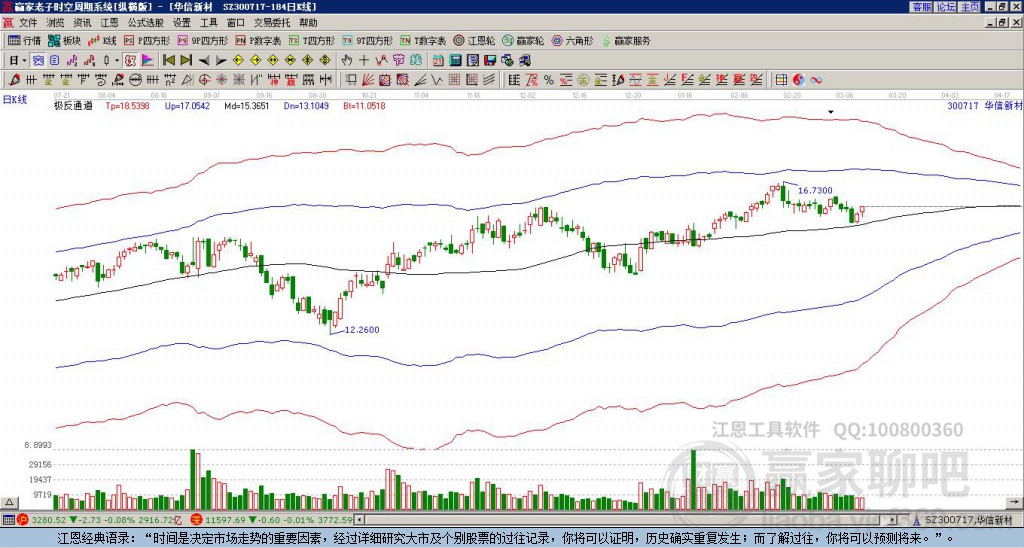The image size is (1024, 548).
Task: Open the 江恩轮 tool
Action: pyautogui.click(x=473, y=40)
